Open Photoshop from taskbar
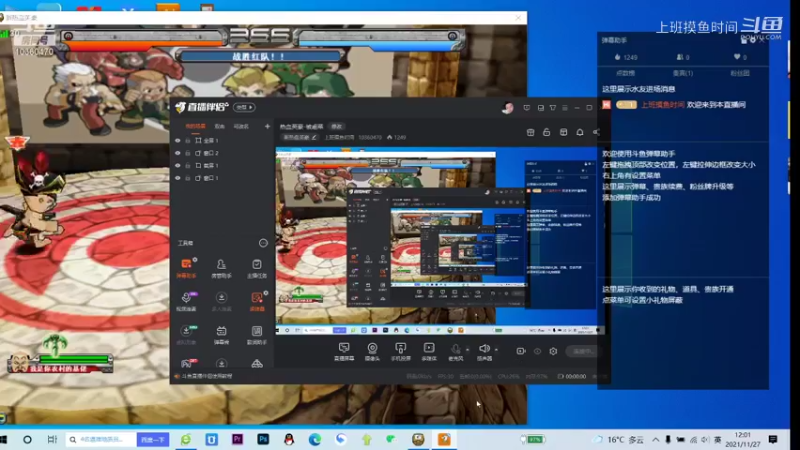 (263, 439)
